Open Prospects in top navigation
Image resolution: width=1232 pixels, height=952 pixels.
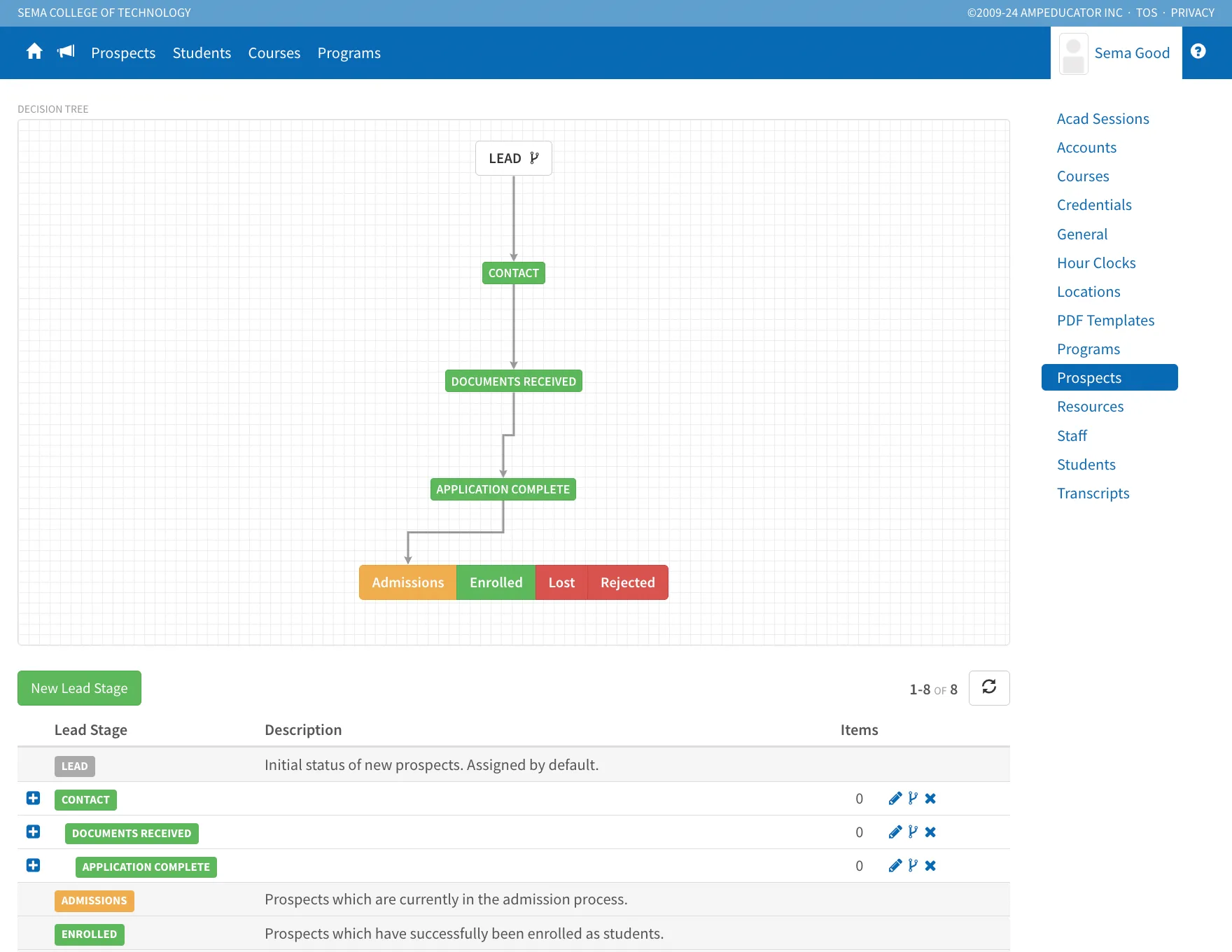pos(123,53)
